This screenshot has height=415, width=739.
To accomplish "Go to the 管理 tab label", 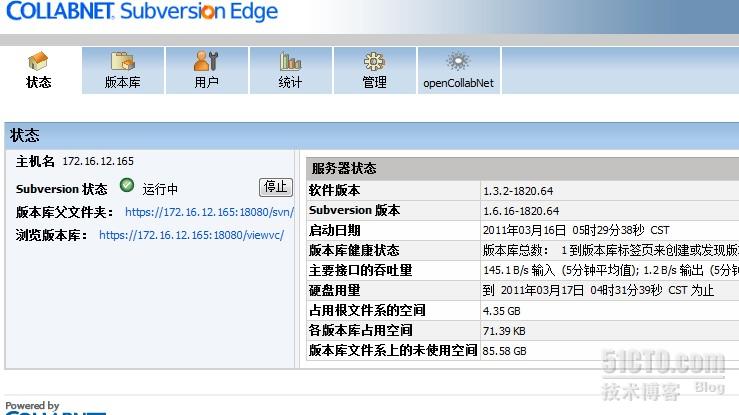I will (x=374, y=82).
